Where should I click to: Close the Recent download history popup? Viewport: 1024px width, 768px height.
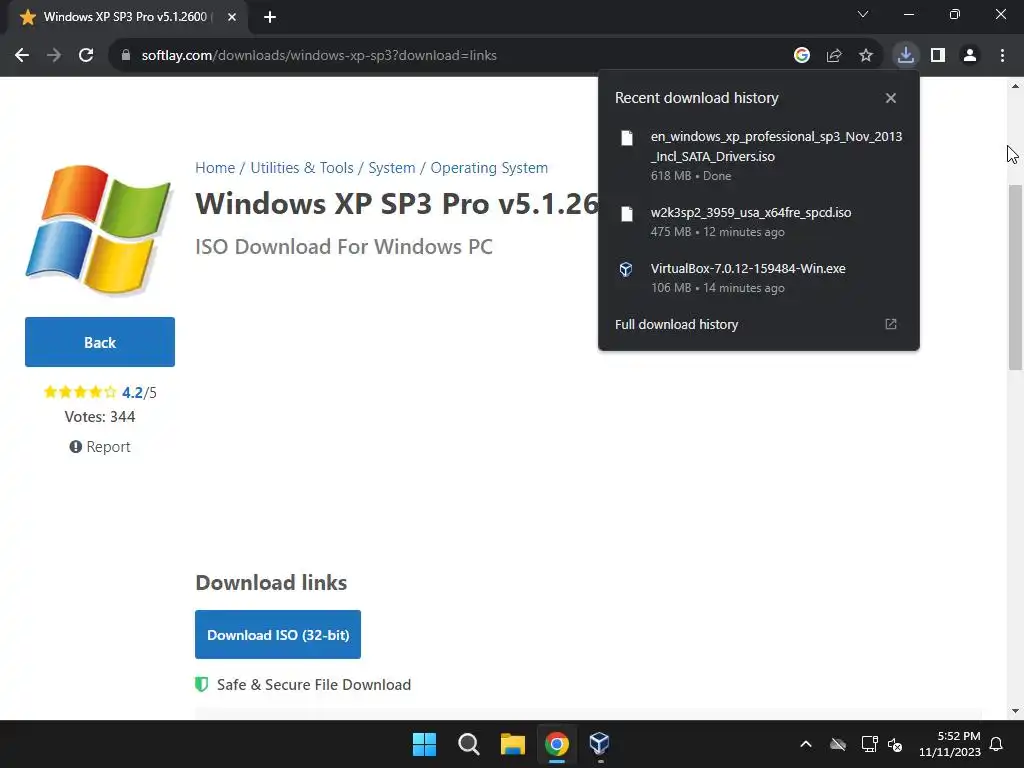pos(891,98)
